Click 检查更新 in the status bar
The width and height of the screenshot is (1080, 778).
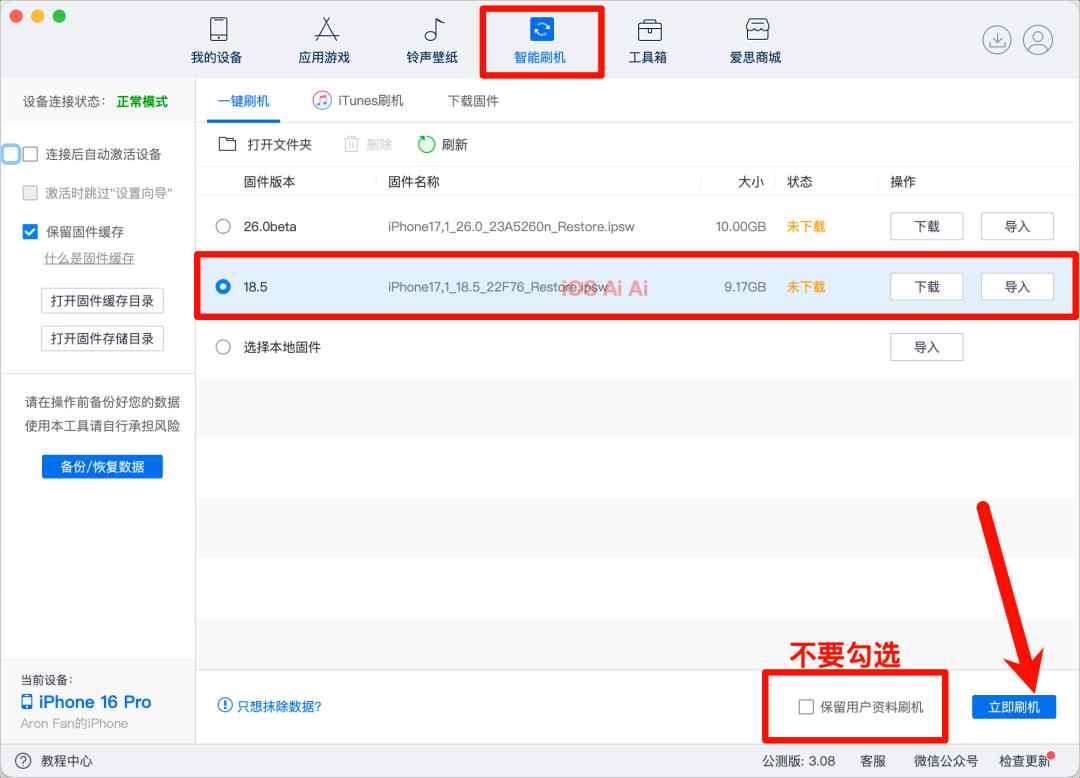[x=1024, y=761]
